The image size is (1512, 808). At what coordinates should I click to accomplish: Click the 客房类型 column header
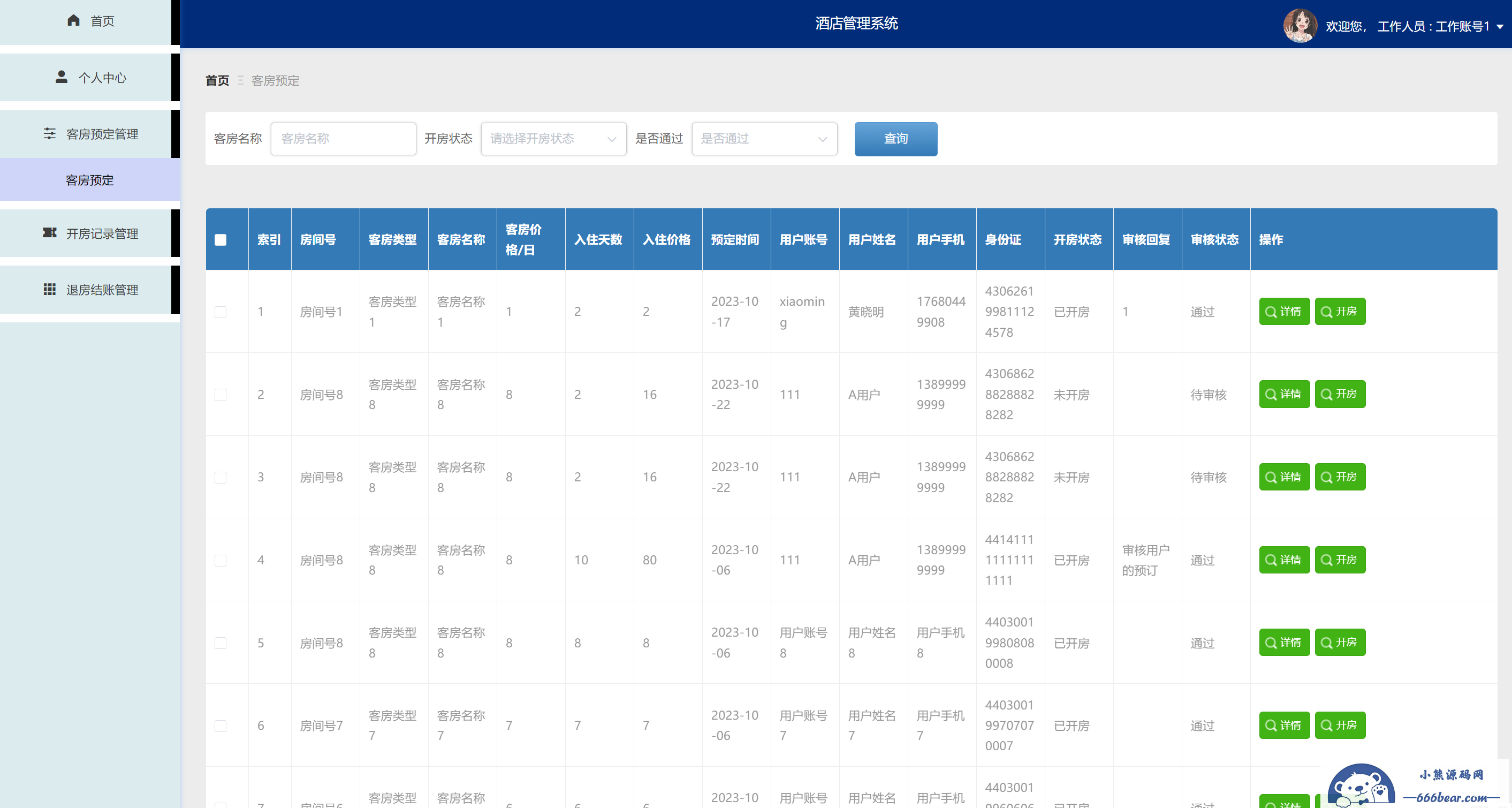[393, 239]
